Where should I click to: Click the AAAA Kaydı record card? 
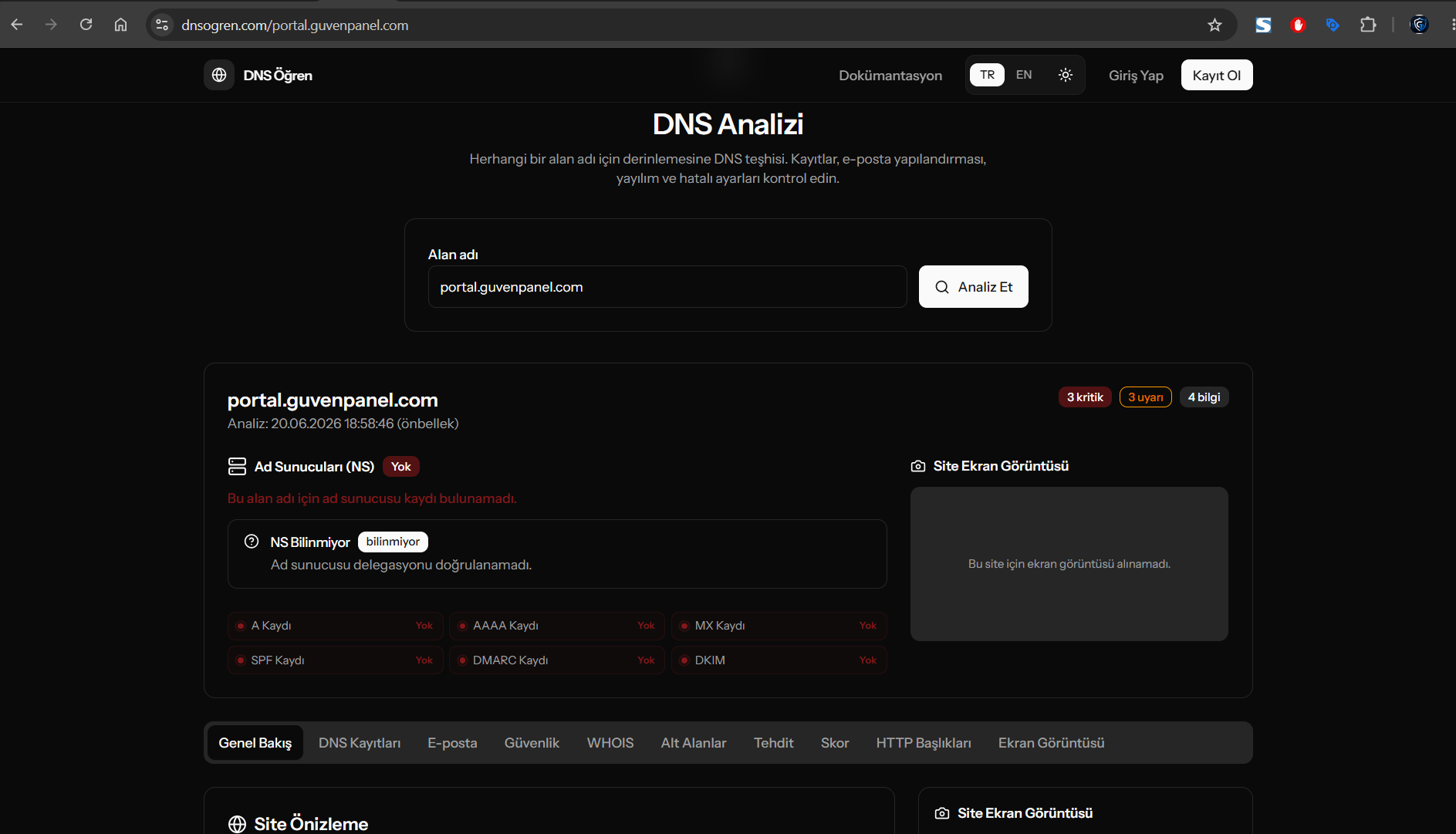click(556, 626)
